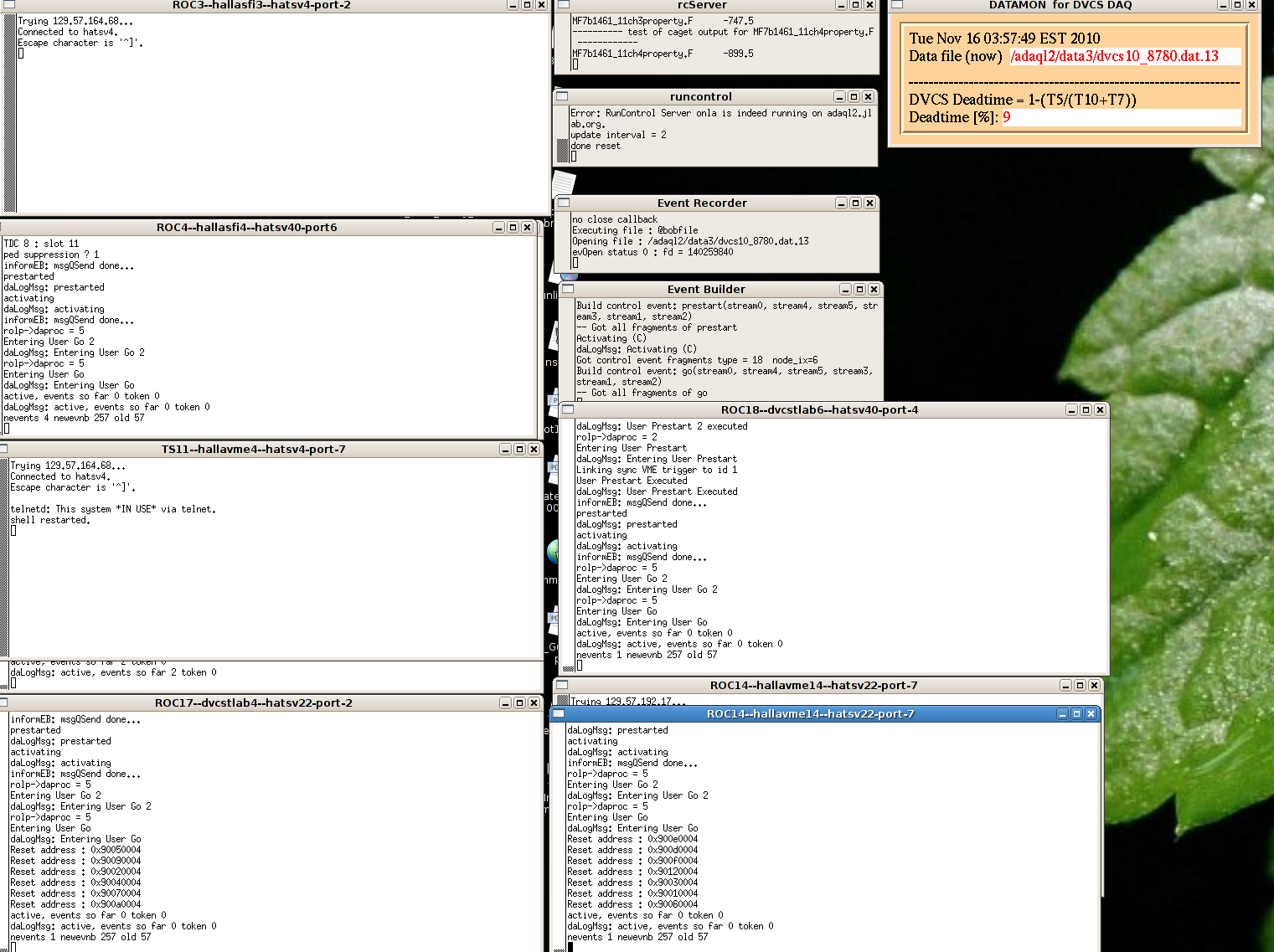This screenshot has height=952, width=1274.
Task: Open window menu icon of TS11 window
Action: coord(4,449)
